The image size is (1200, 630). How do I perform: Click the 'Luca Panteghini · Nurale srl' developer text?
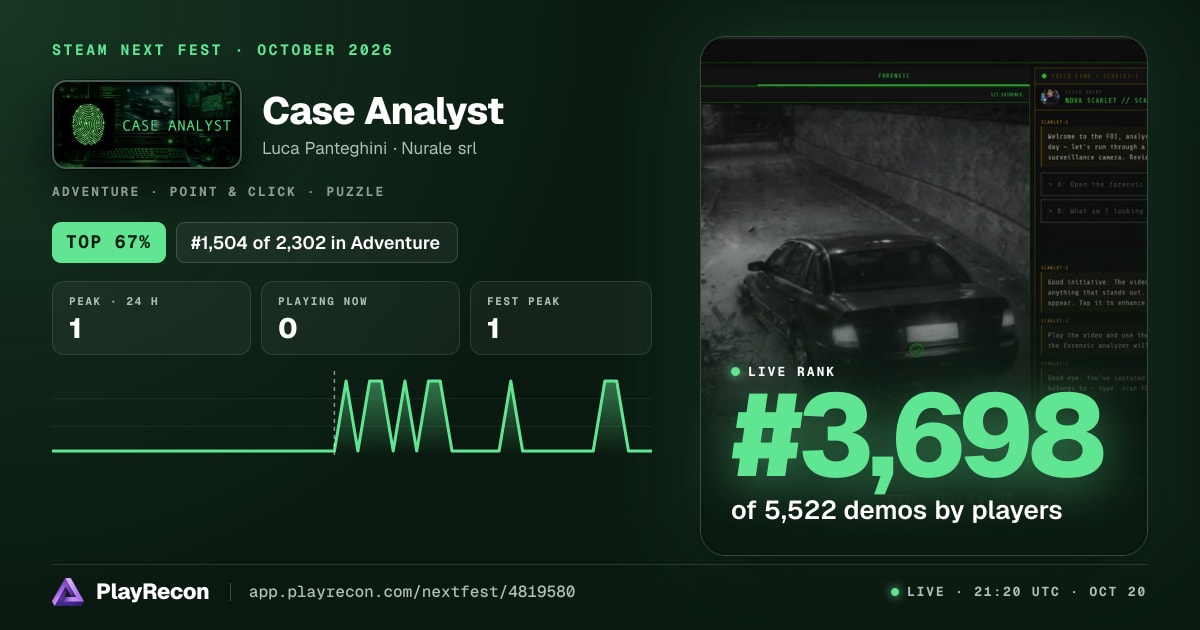(371, 148)
